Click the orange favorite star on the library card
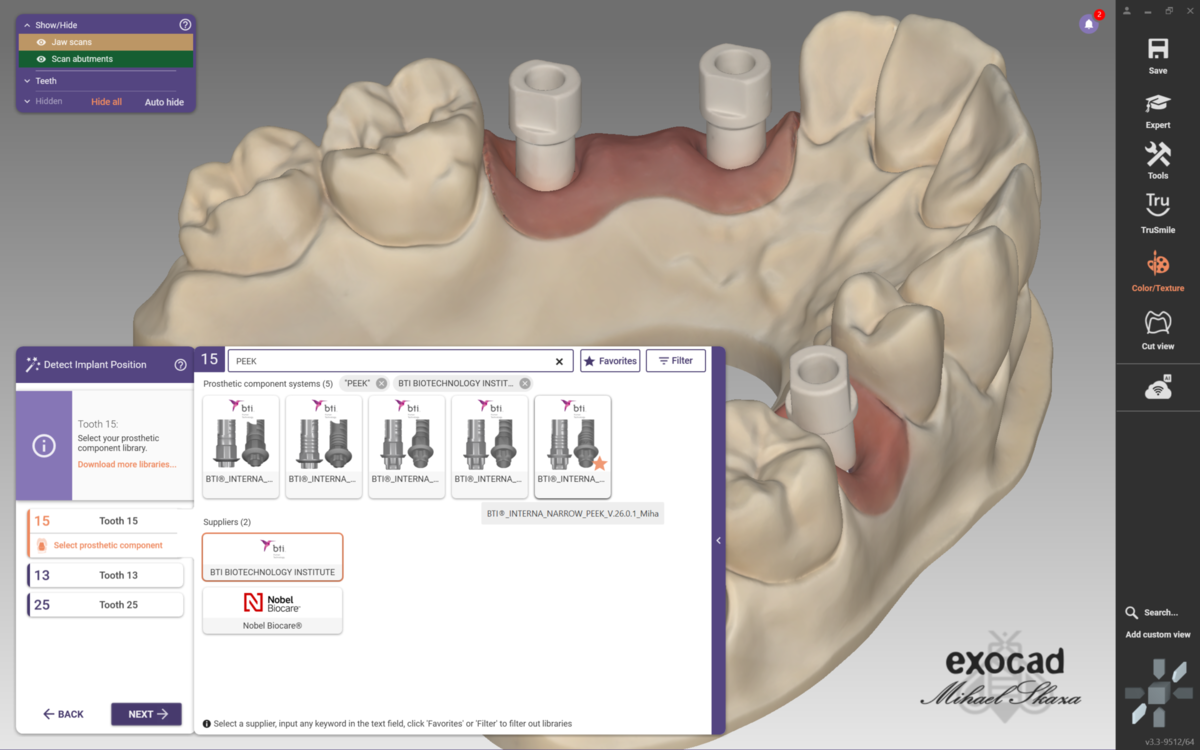 [600, 463]
